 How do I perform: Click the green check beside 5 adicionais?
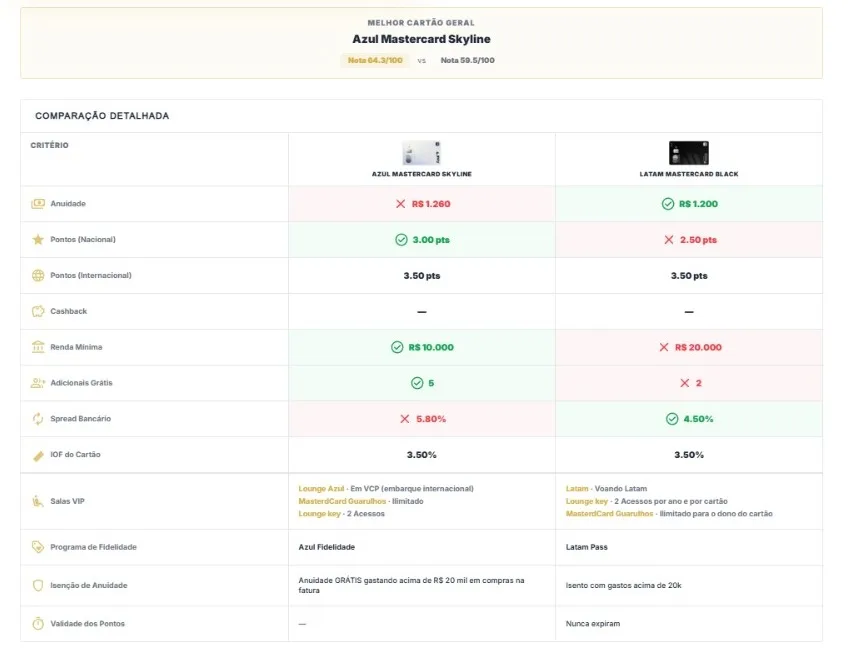point(417,383)
